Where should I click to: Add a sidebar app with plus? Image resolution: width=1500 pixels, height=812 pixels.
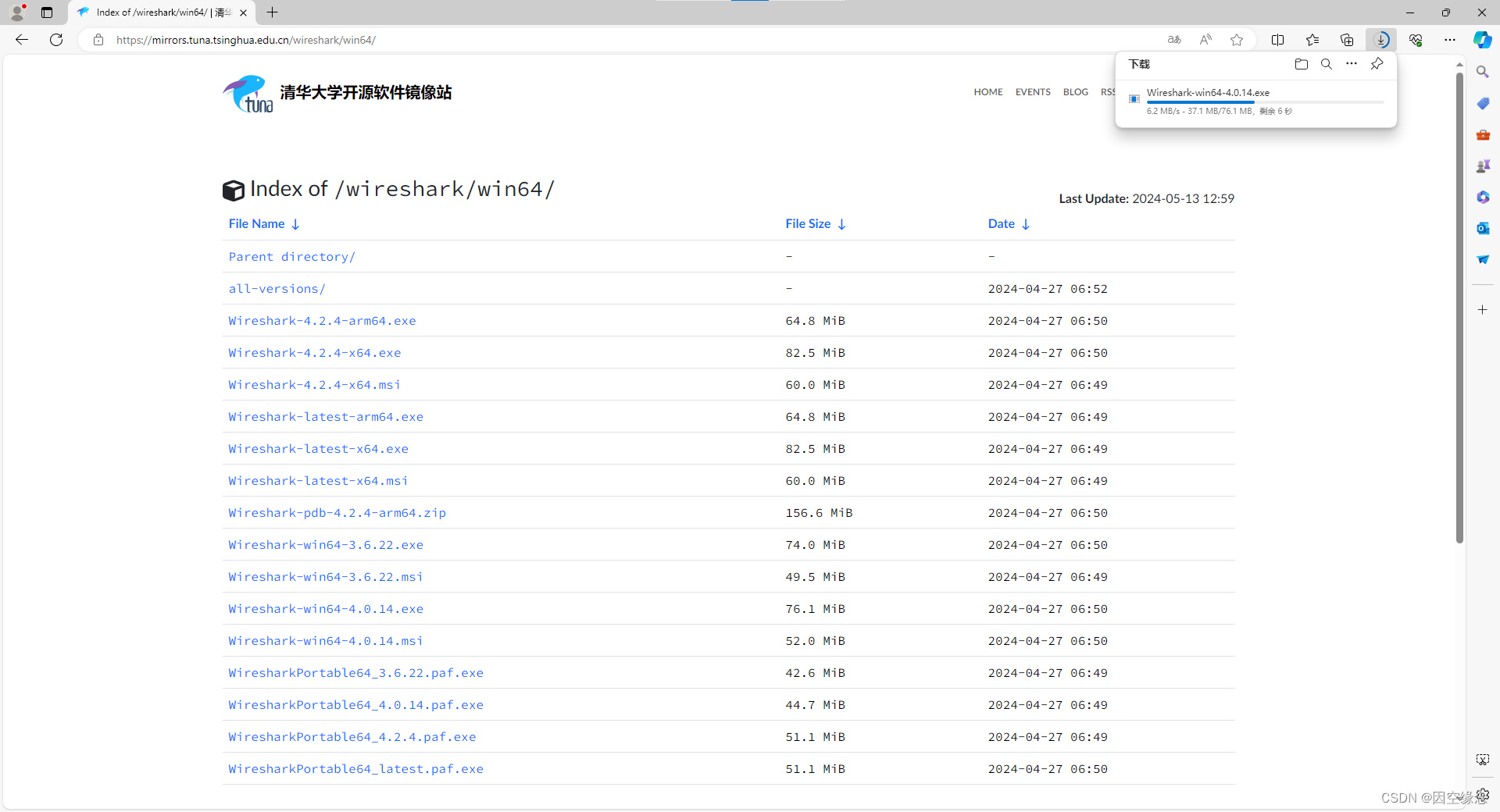[1483, 310]
